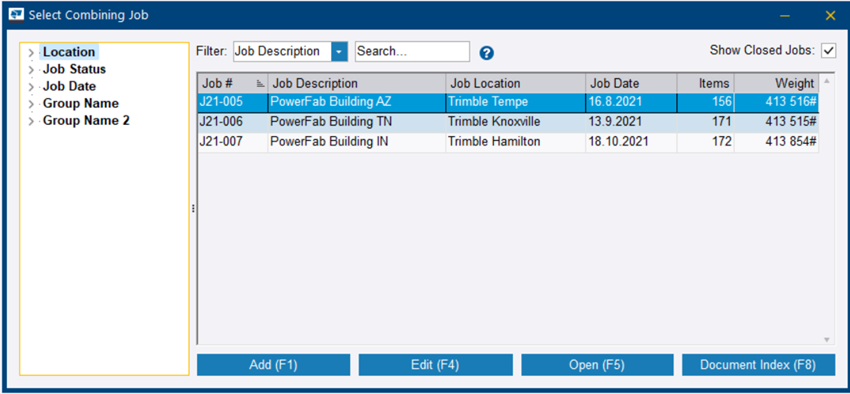Click the Edit (F4) button
Image resolution: width=850 pixels, height=394 pixels.
tap(435, 365)
